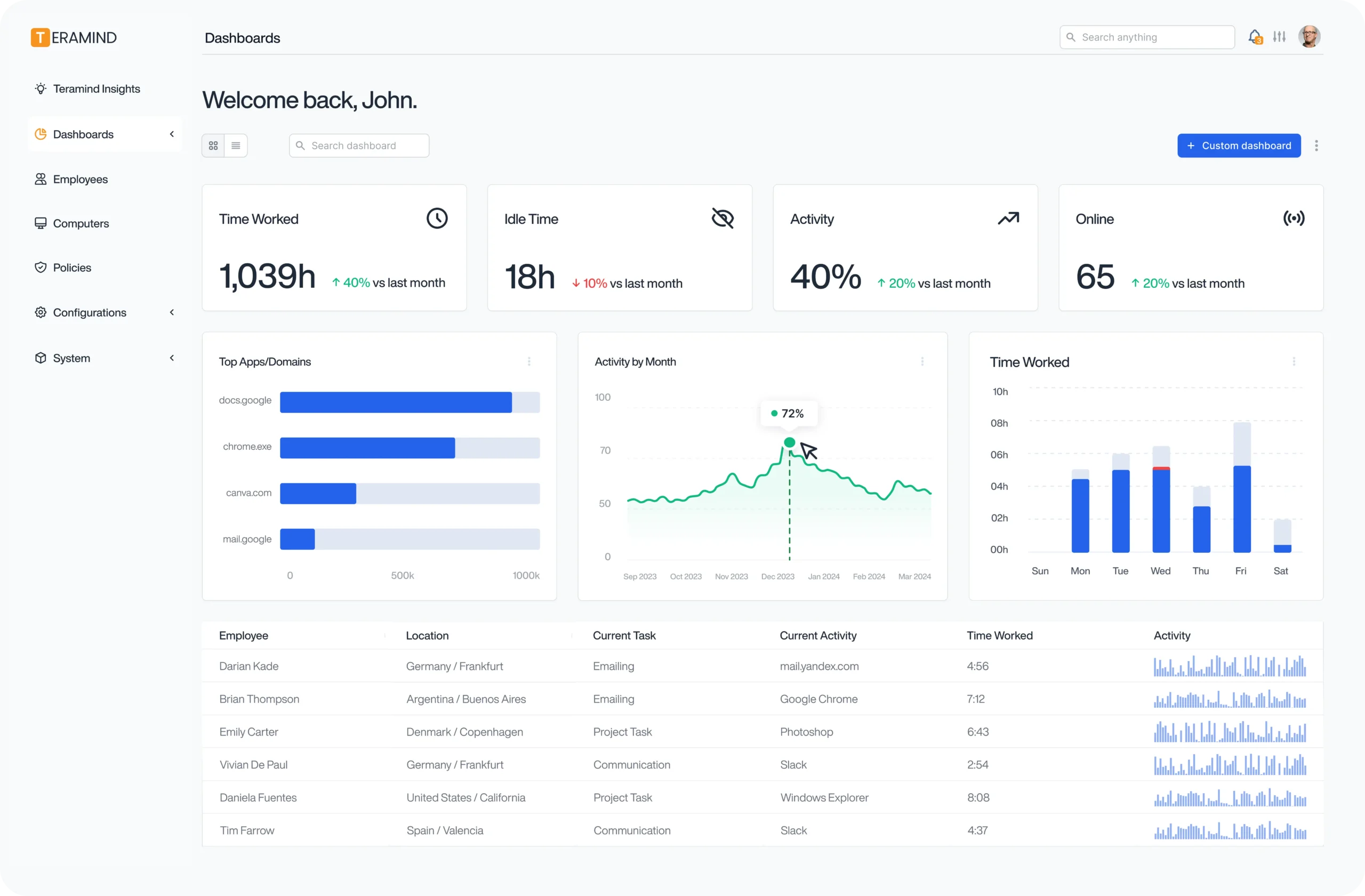Collapse the Dashboards sidebar section
This screenshot has height=896, width=1365.
(172, 134)
